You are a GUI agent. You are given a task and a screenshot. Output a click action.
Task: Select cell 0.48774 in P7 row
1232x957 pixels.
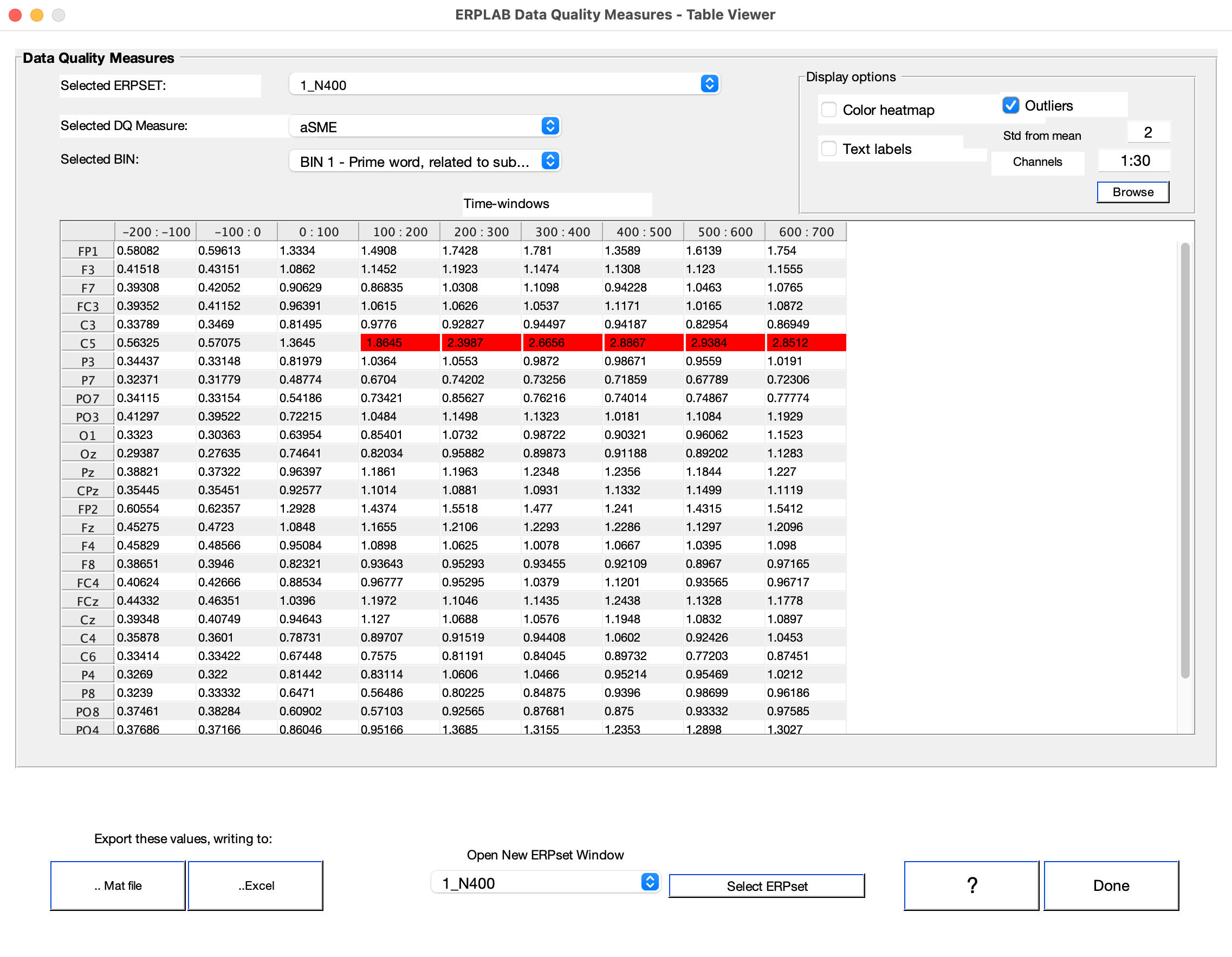pyautogui.click(x=319, y=379)
